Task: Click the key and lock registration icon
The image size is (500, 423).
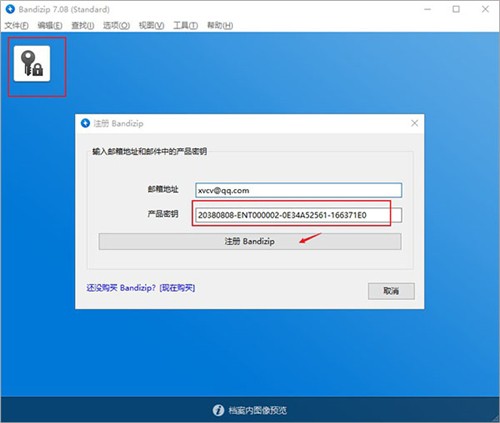Action: pyautogui.click(x=32, y=64)
